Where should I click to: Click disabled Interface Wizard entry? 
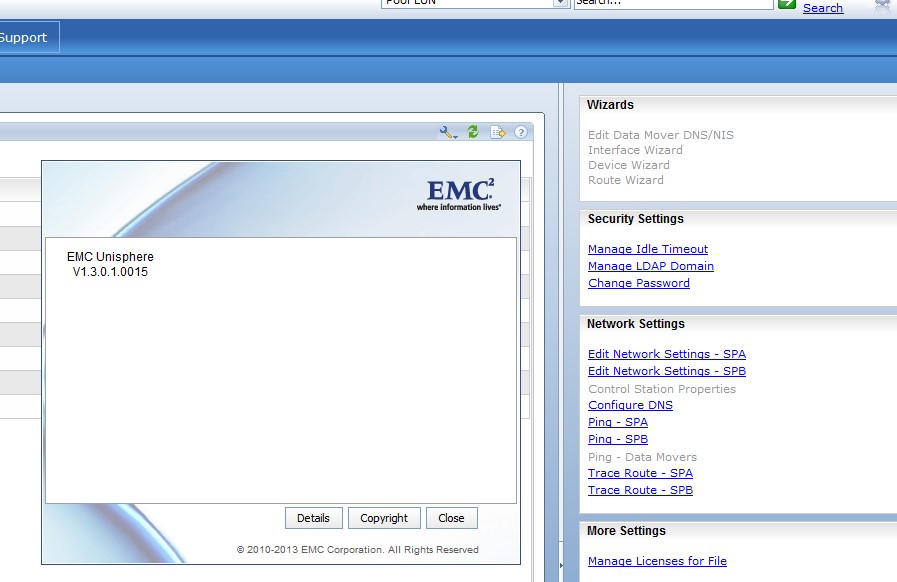(x=635, y=150)
